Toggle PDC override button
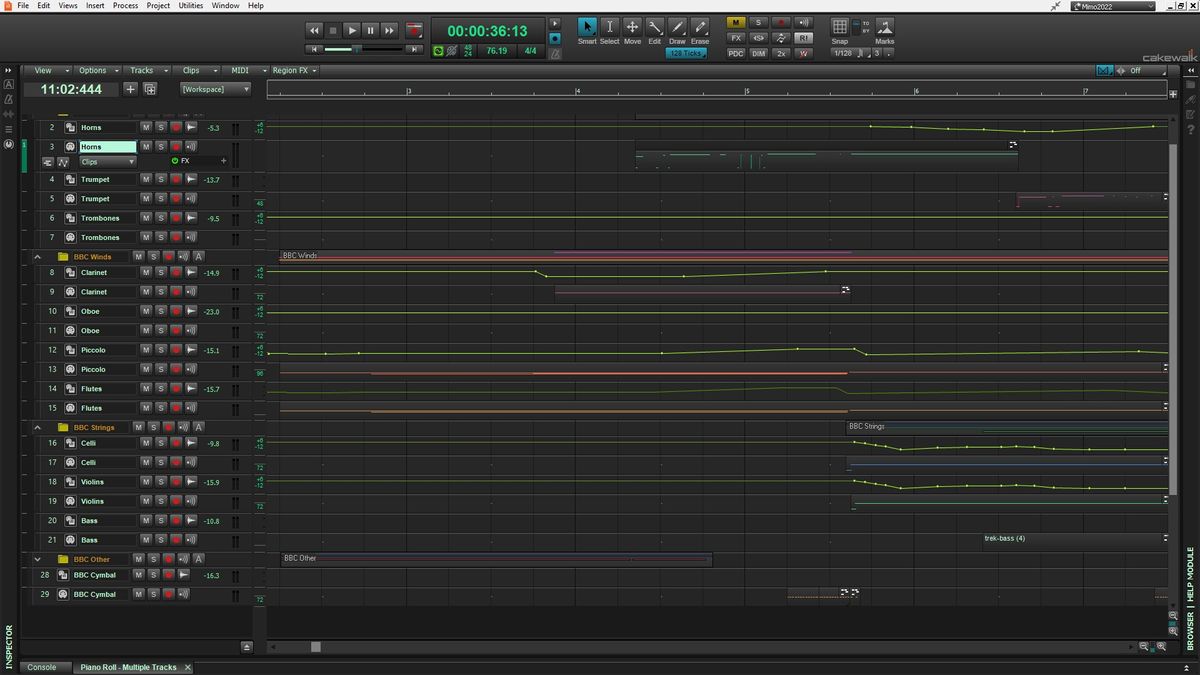 coord(736,53)
